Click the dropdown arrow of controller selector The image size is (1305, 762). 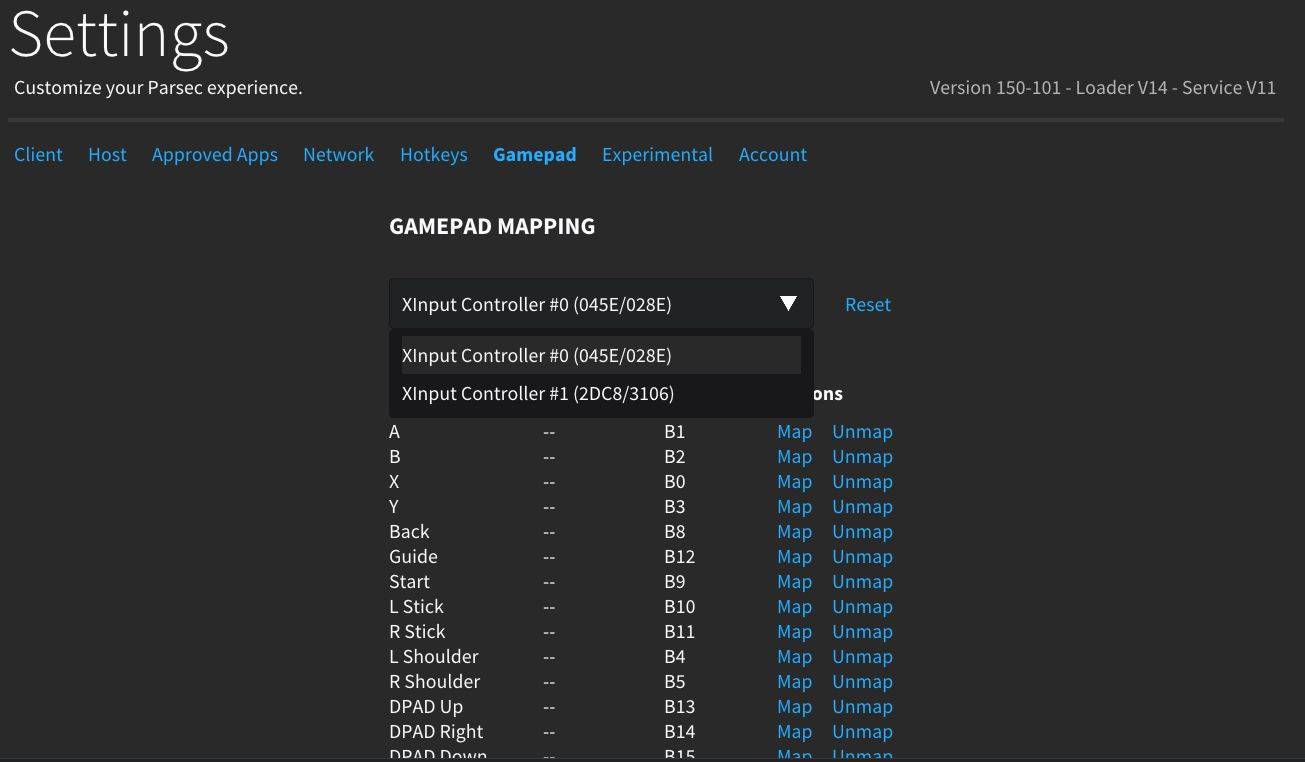click(x=788, y=304)
